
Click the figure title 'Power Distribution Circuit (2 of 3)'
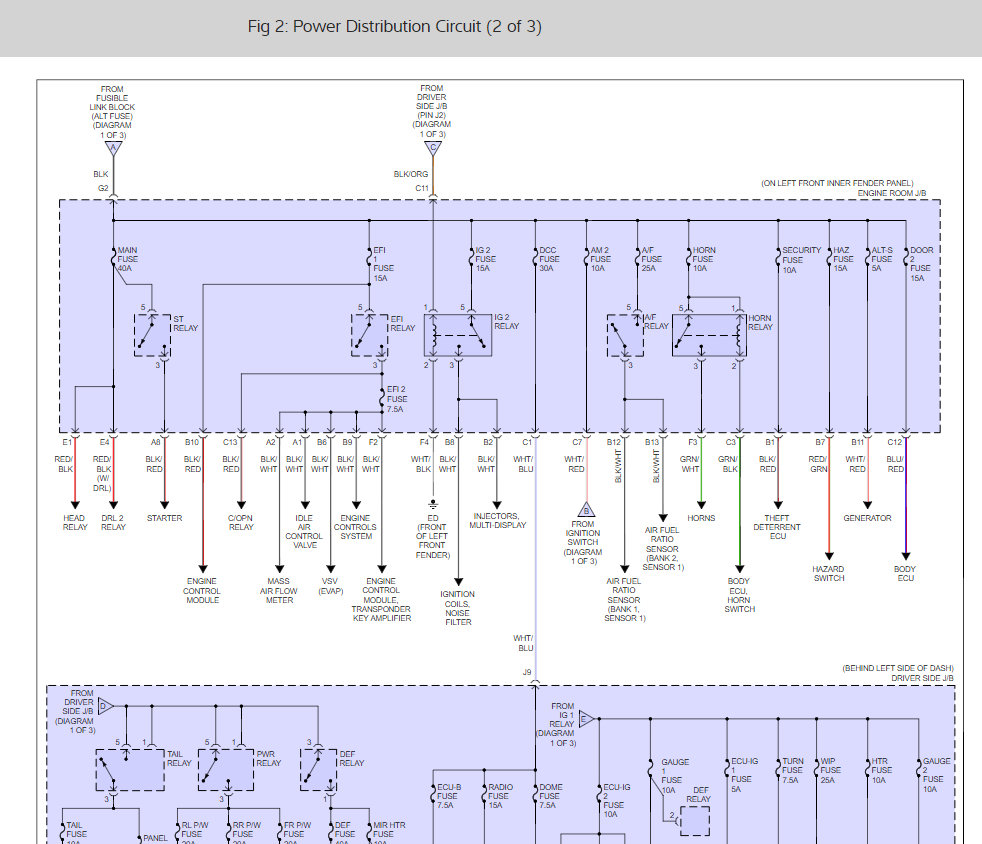[x=395, y=26]
